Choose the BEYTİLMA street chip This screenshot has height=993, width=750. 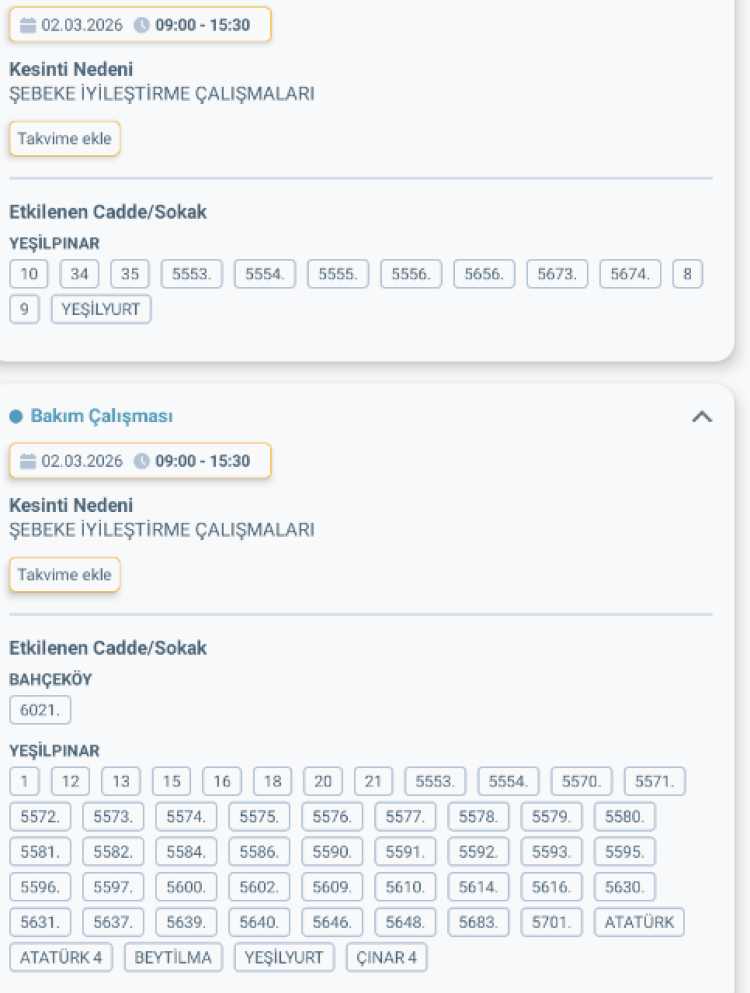[x=174, y=957]
